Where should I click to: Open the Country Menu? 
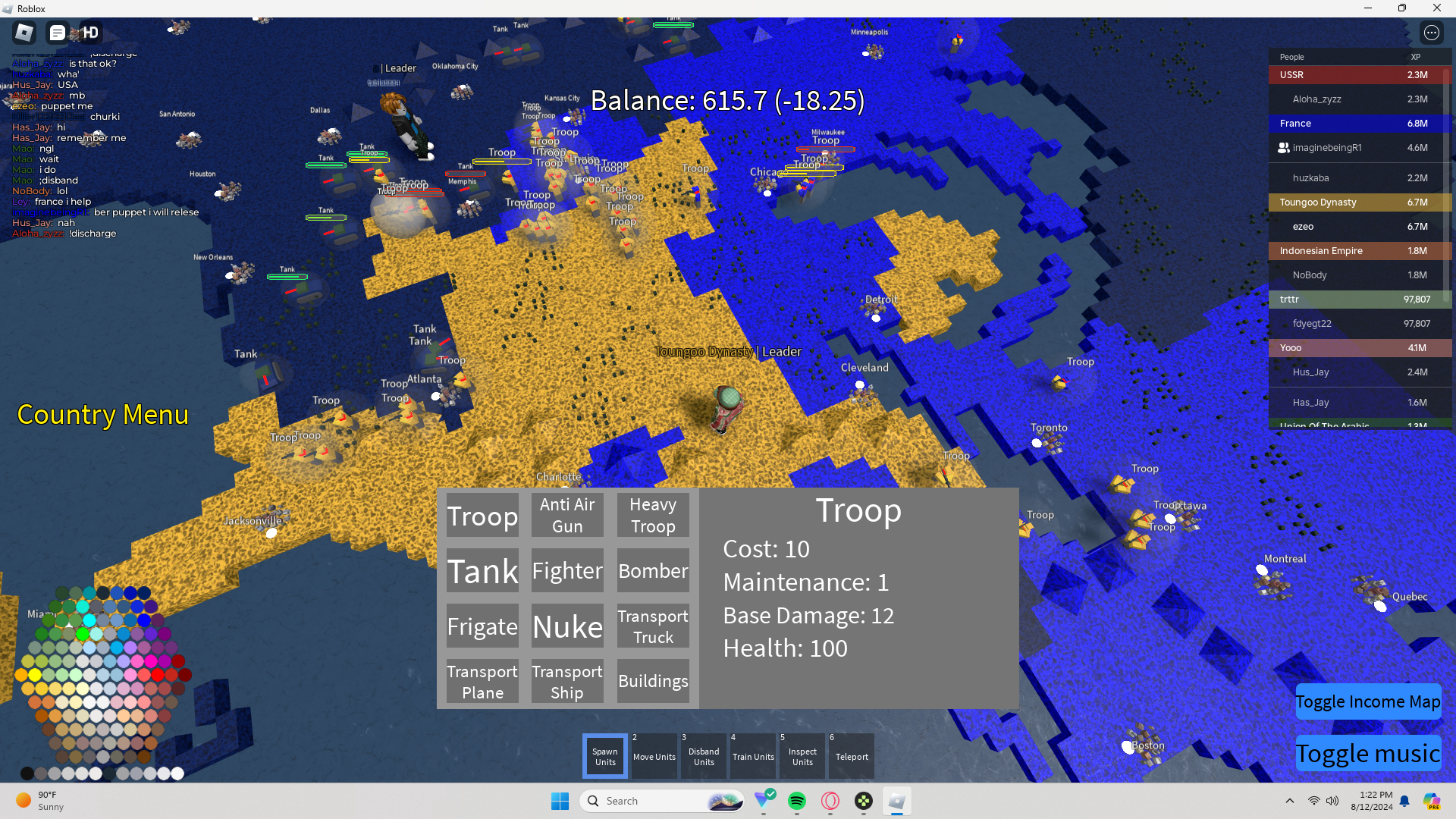click(x=102, y=415)
